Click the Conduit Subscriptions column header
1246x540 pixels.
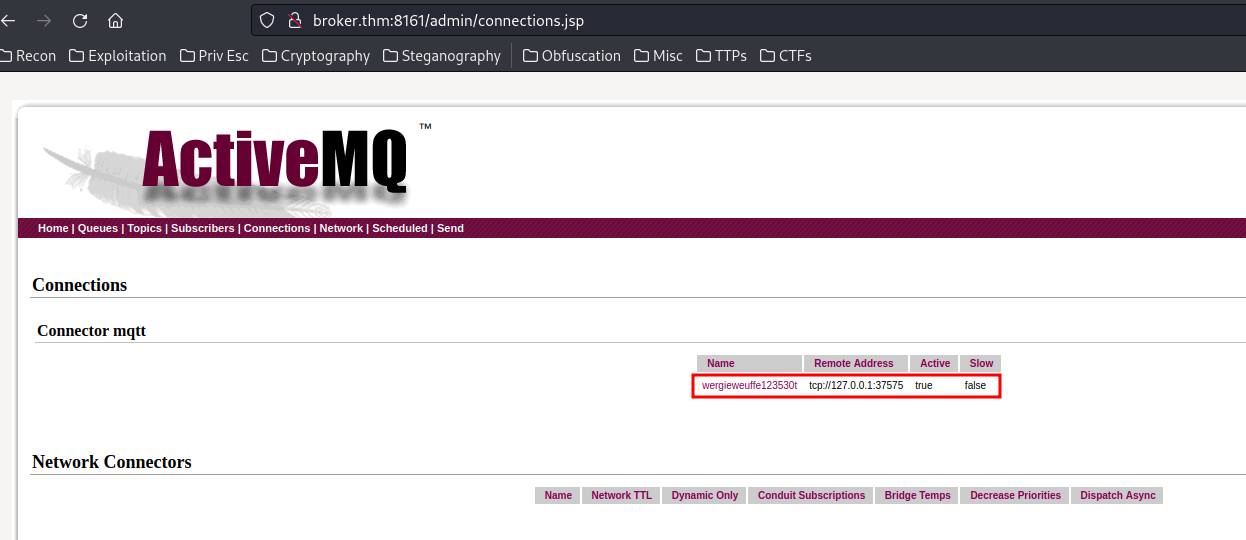(811, 495)
